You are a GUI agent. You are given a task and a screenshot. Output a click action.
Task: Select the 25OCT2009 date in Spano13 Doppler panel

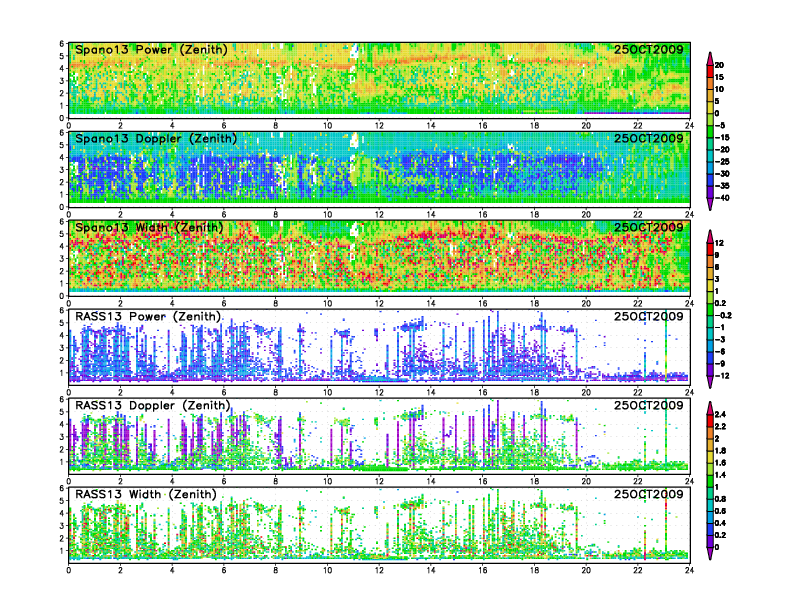[x=649, y=138]
